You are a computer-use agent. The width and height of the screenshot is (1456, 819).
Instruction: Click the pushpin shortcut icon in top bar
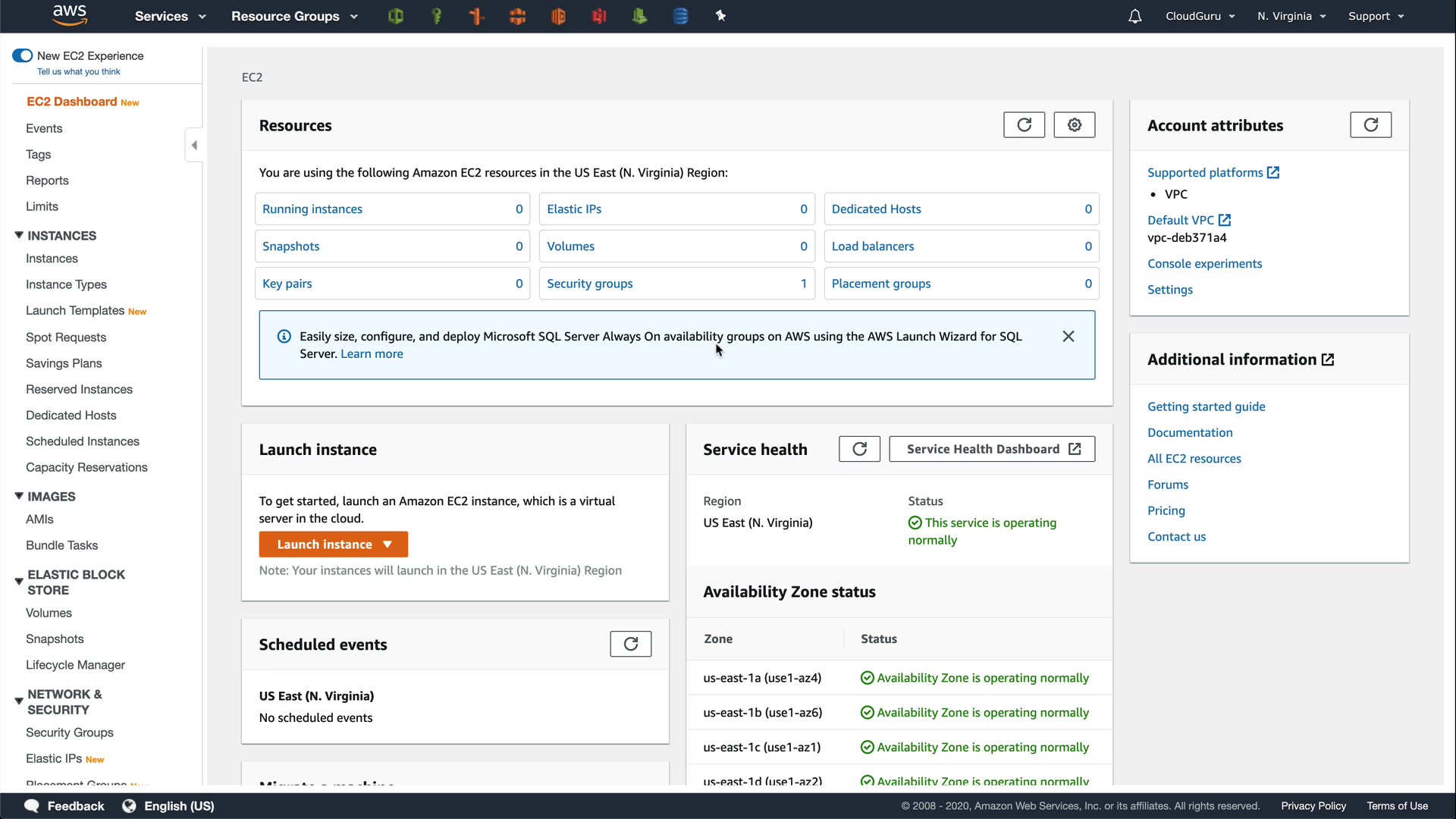[720, 16]
